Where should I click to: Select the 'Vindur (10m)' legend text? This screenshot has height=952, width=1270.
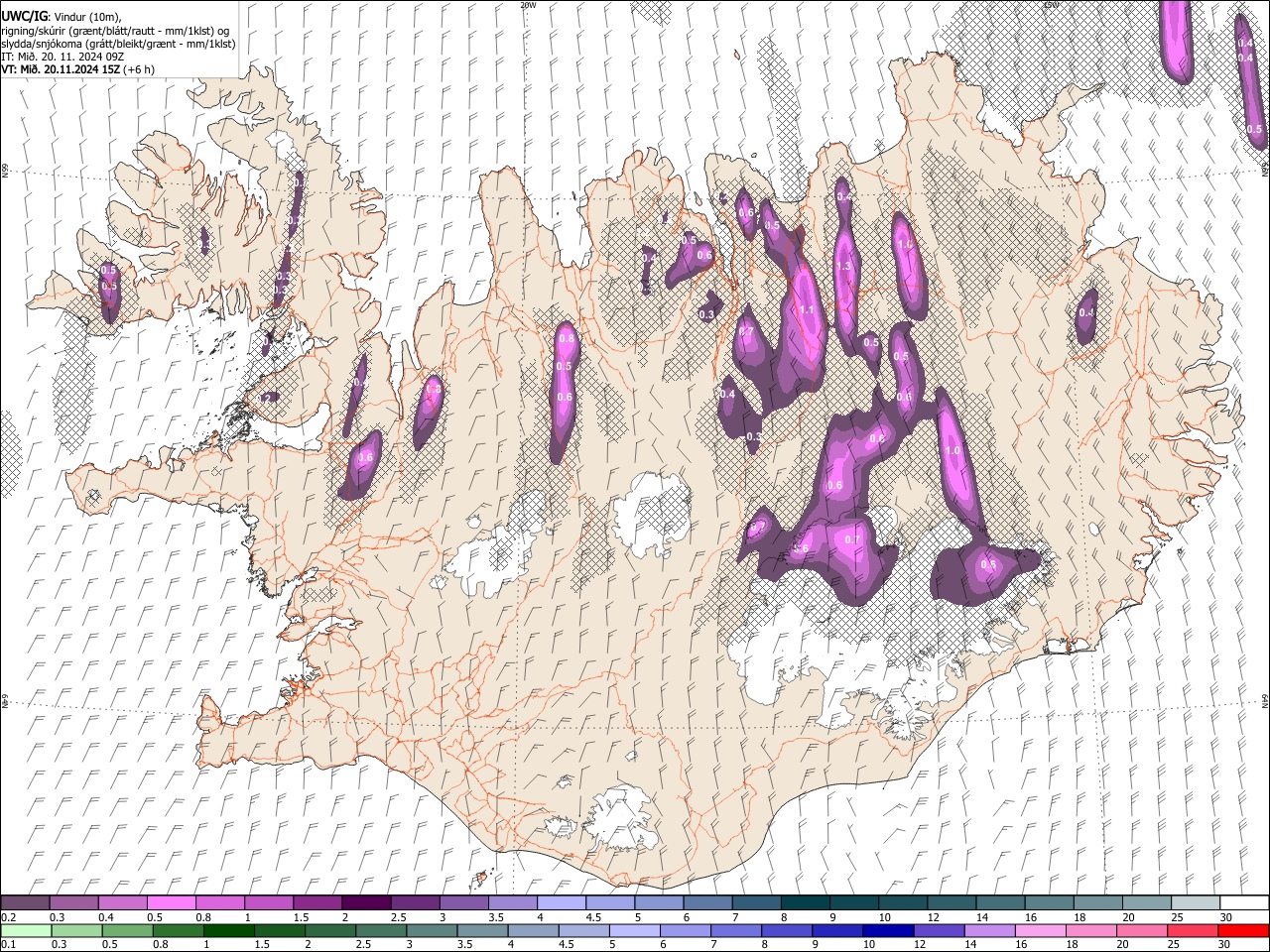pos(85,16)
